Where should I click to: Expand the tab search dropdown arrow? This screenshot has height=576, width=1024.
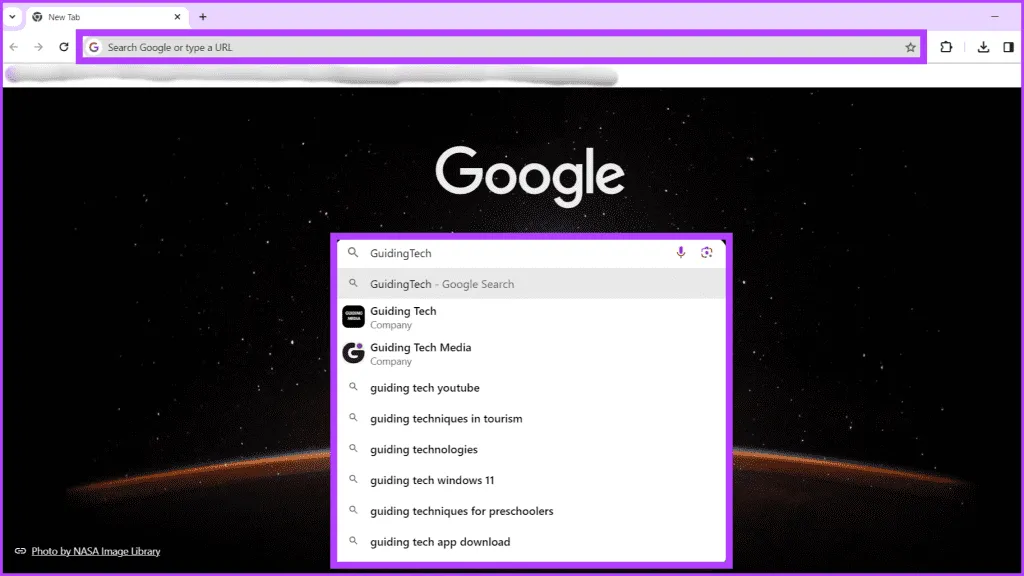point(12,17)
